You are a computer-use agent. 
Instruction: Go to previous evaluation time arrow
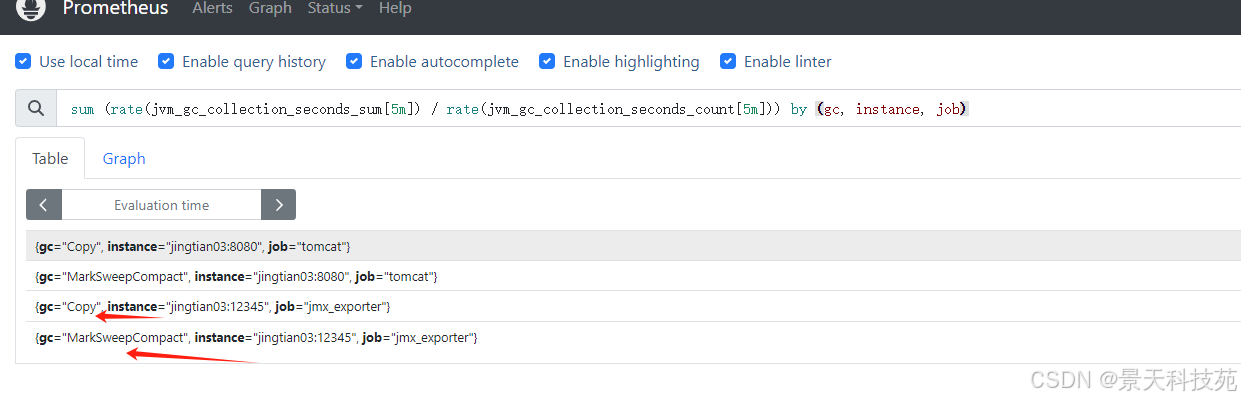44,205
